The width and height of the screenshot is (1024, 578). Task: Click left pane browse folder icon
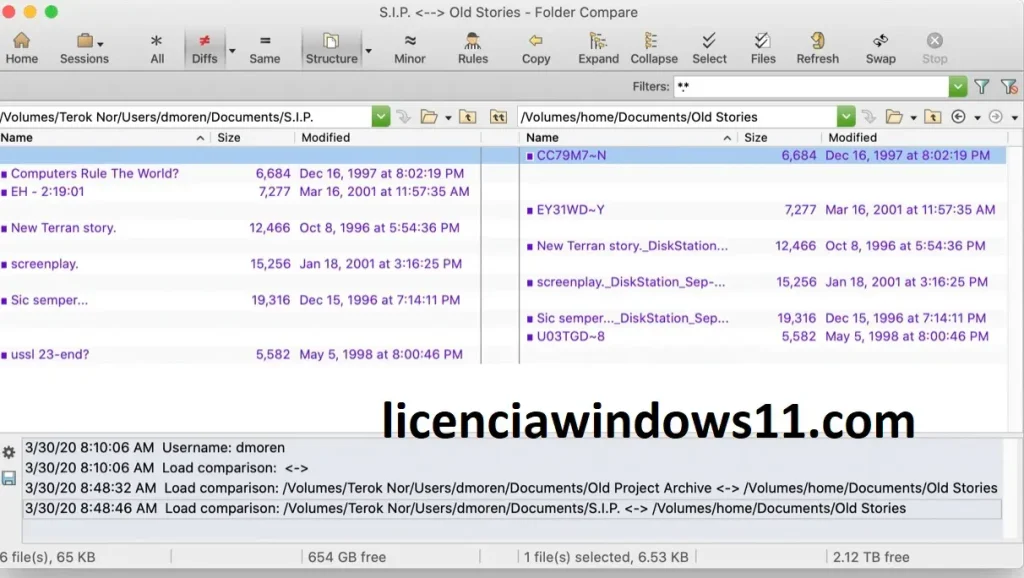pos(429,117)
